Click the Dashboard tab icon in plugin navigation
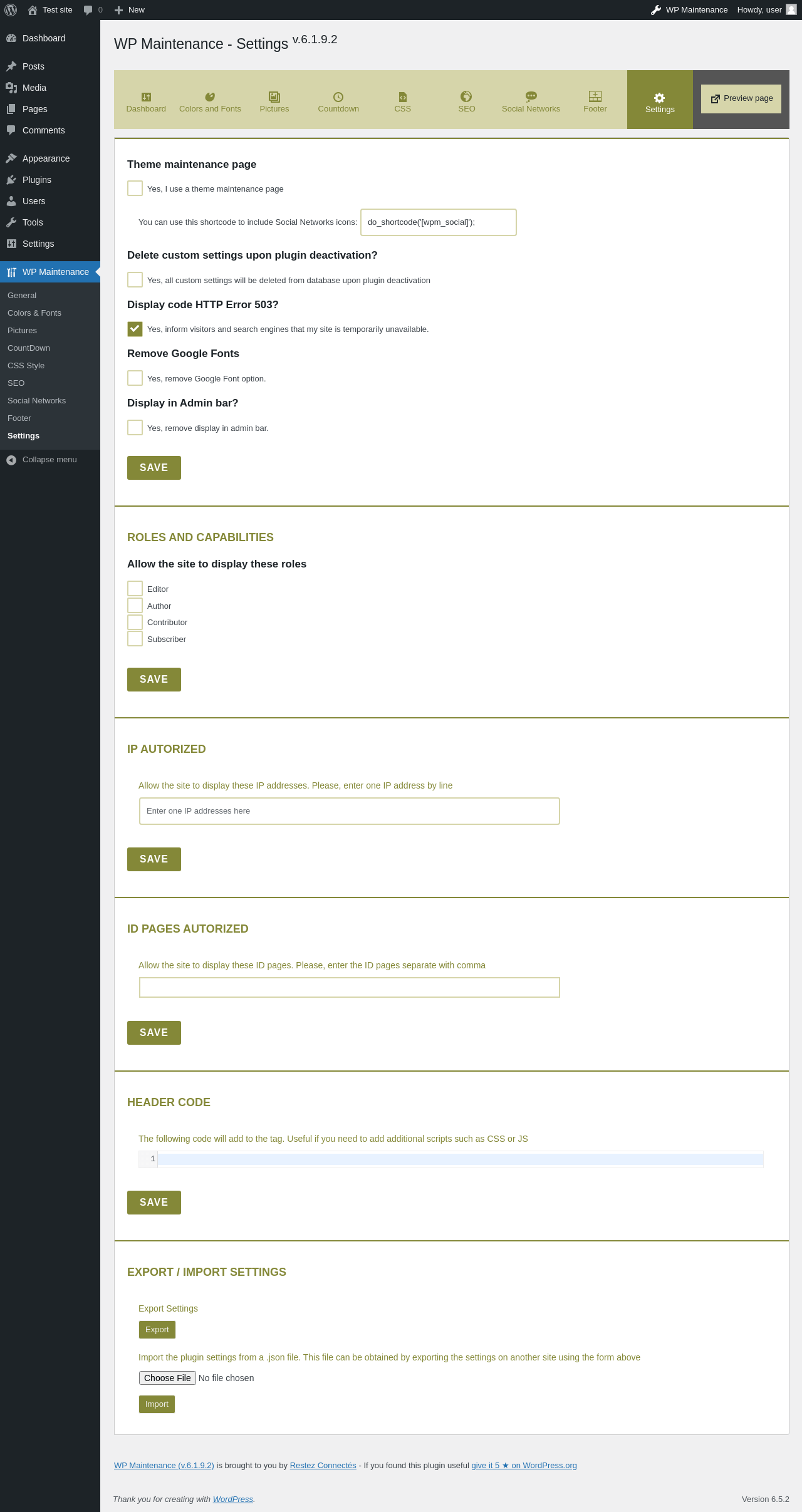 [x=146, y=96]
